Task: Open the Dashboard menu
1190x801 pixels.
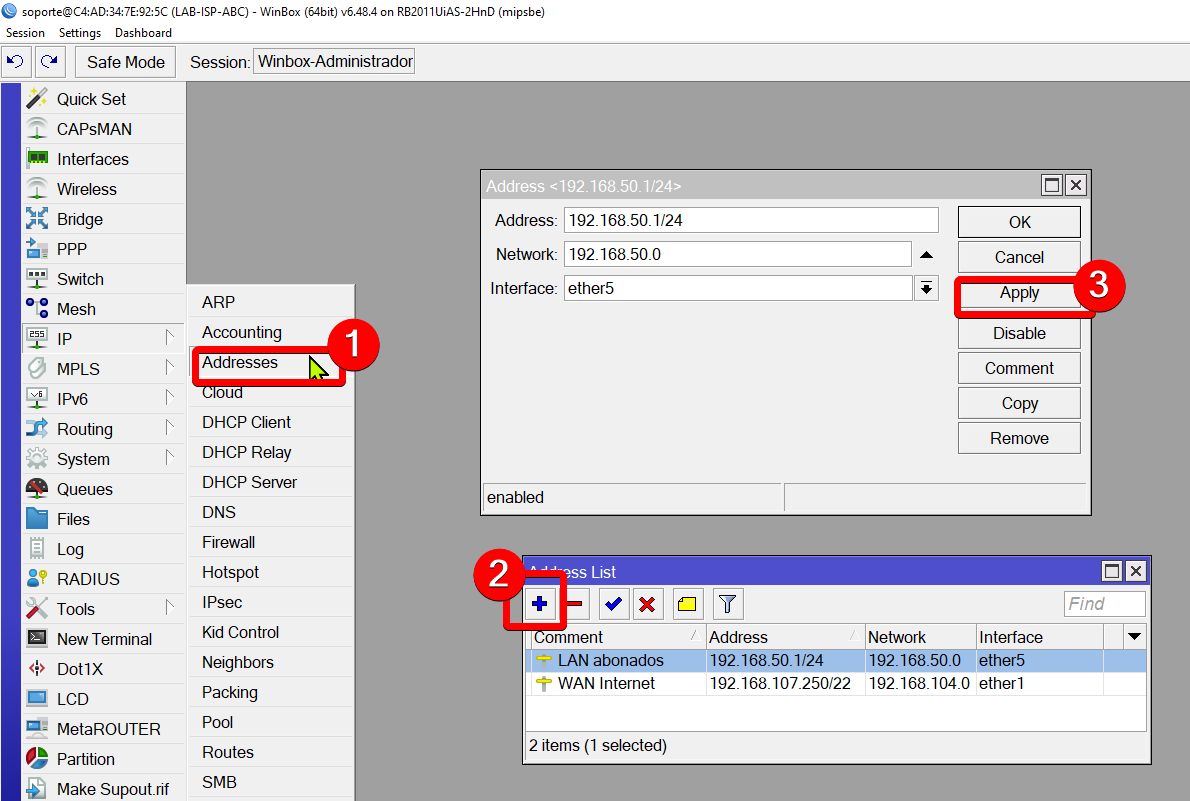Action: click(142, 32)
